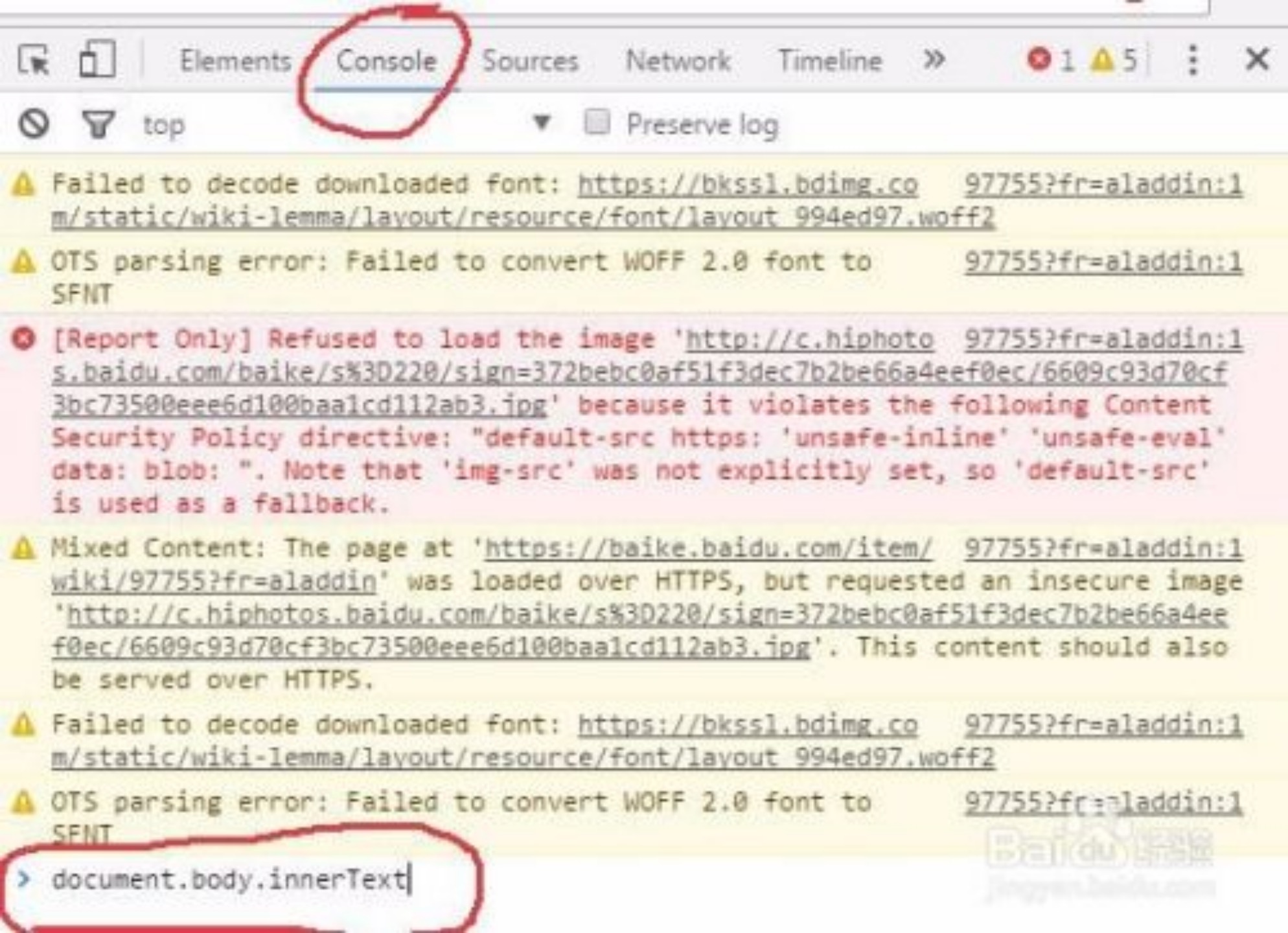This screenshot has height=933, width=1288.
Task: Click the yellow warning count indicator
Action: 1114,60
